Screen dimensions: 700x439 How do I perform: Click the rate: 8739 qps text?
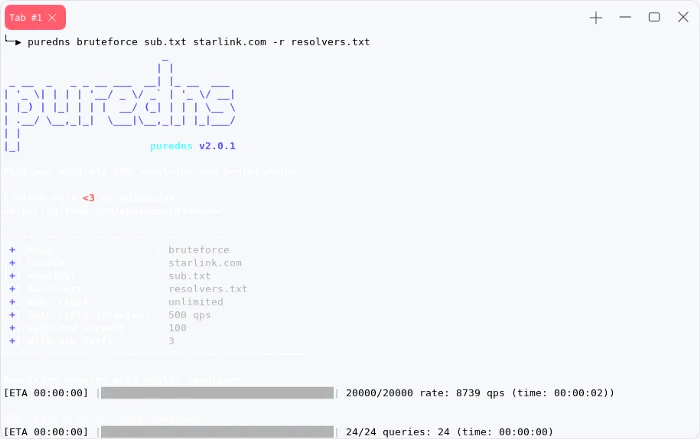(x=462, y=393)
